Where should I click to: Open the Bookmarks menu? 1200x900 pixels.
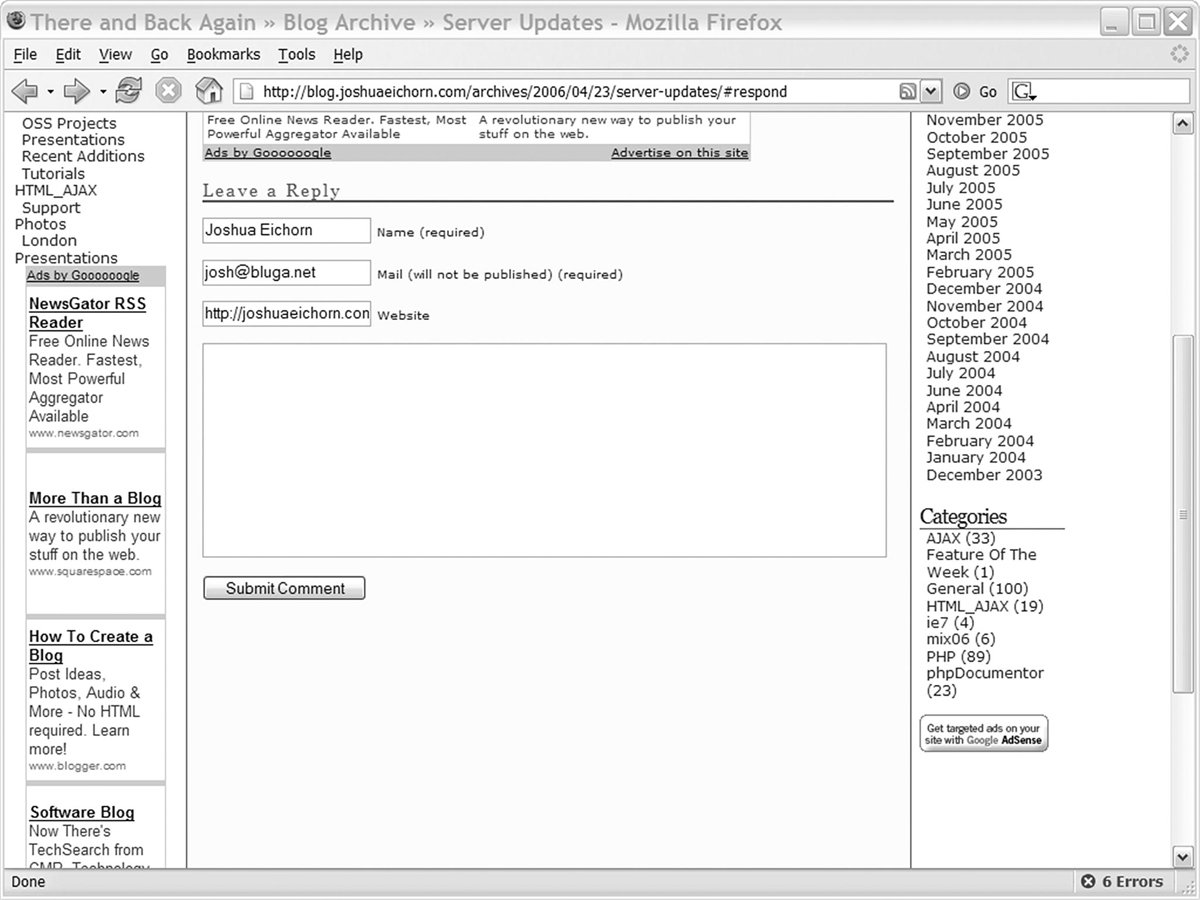223,55
